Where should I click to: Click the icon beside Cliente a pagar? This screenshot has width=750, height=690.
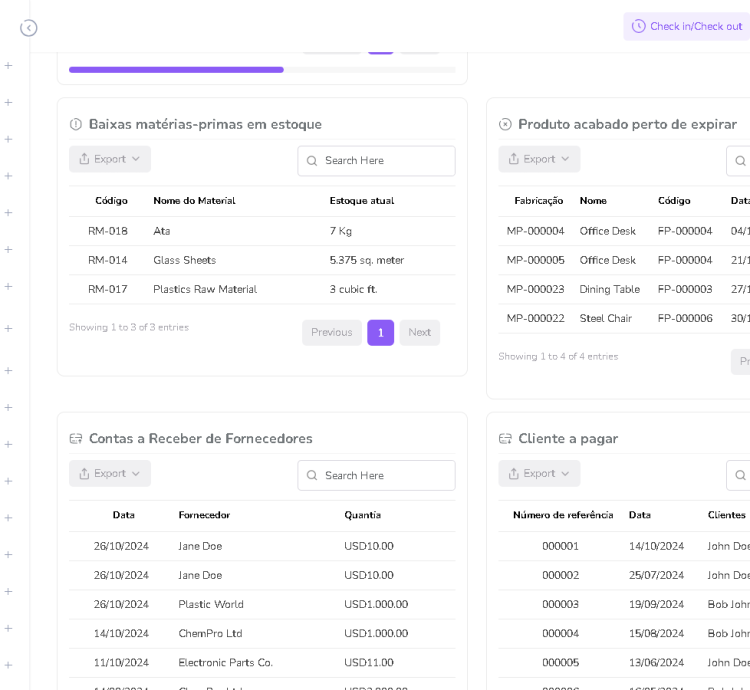[x=505, y=439]
